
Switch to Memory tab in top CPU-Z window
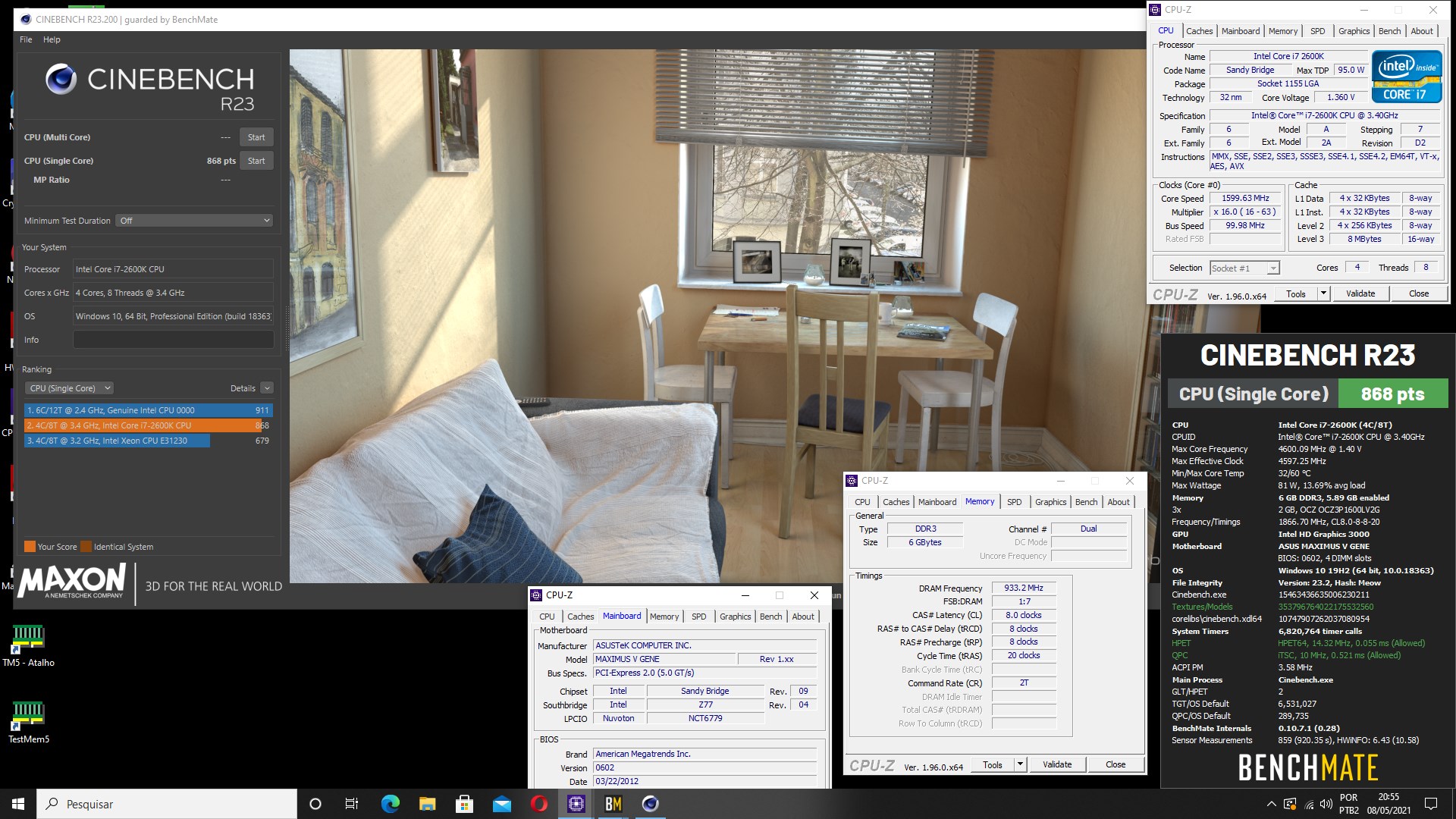click(1283, 31)
